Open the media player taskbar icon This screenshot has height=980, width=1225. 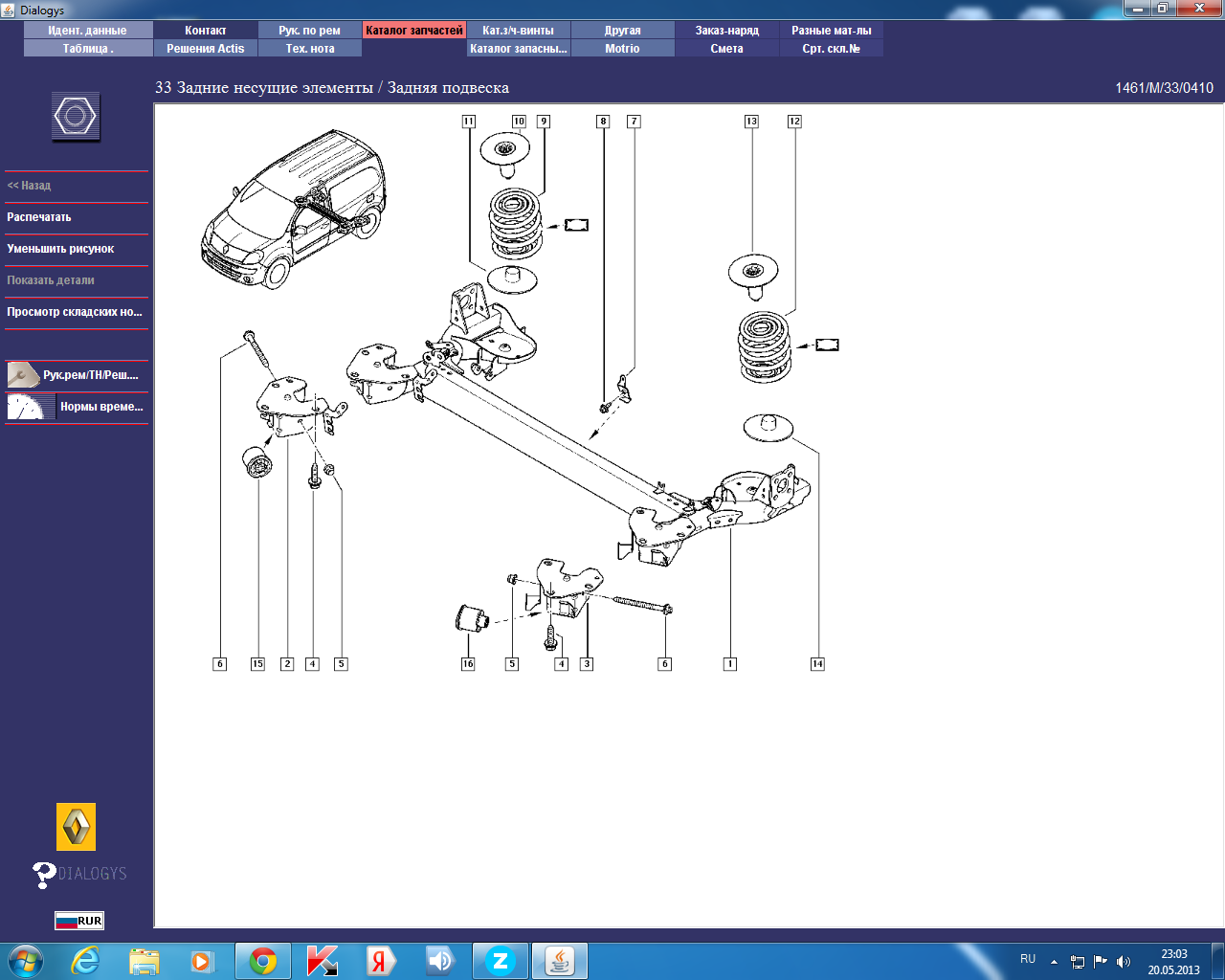(x=202, y=961)
